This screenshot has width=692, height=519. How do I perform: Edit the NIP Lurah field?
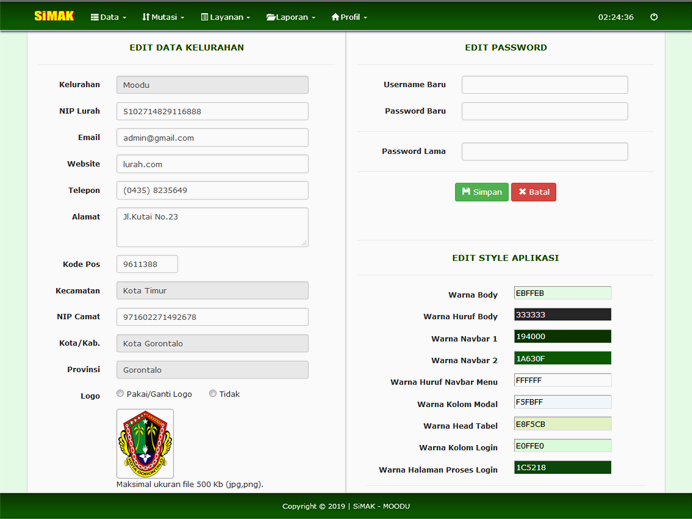(212, 111)
